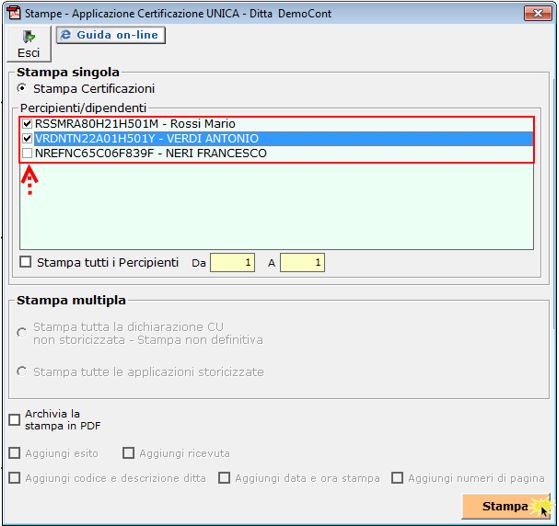Click the Esci exit icon
559x526 pixels.
tap(29, 37)
